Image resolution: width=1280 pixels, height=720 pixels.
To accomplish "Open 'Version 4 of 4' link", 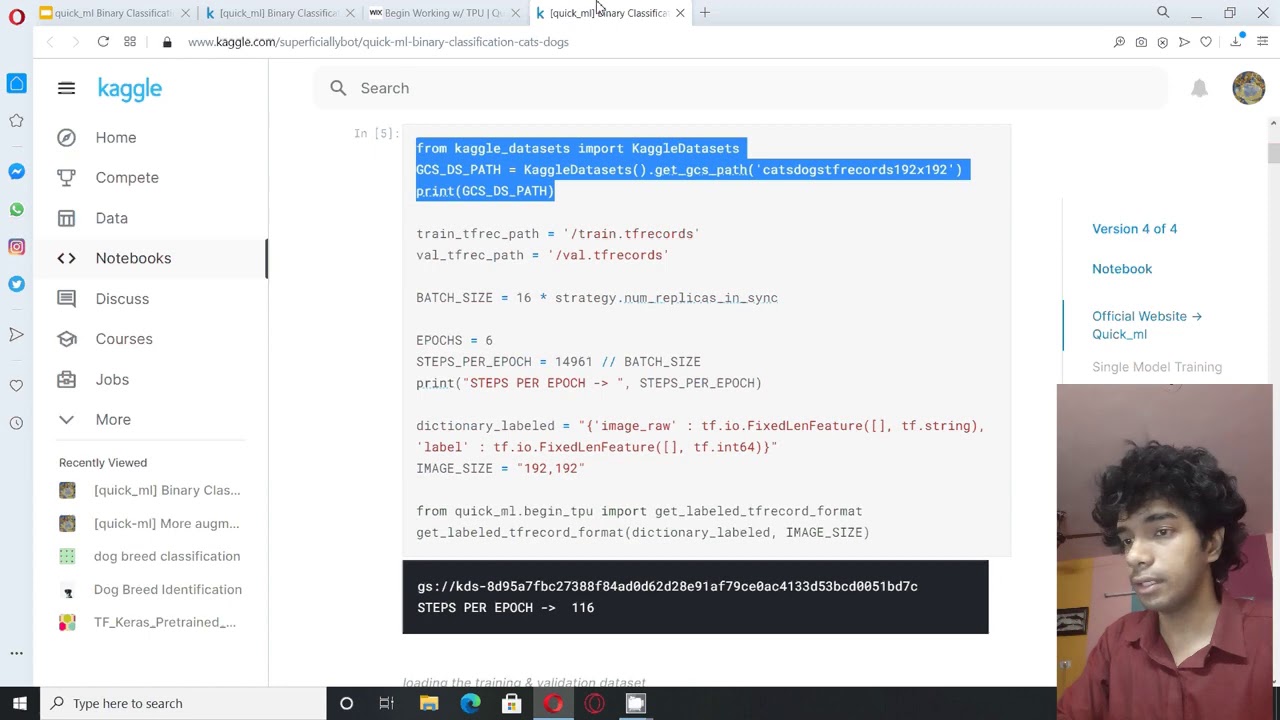I will point(1134,229).
